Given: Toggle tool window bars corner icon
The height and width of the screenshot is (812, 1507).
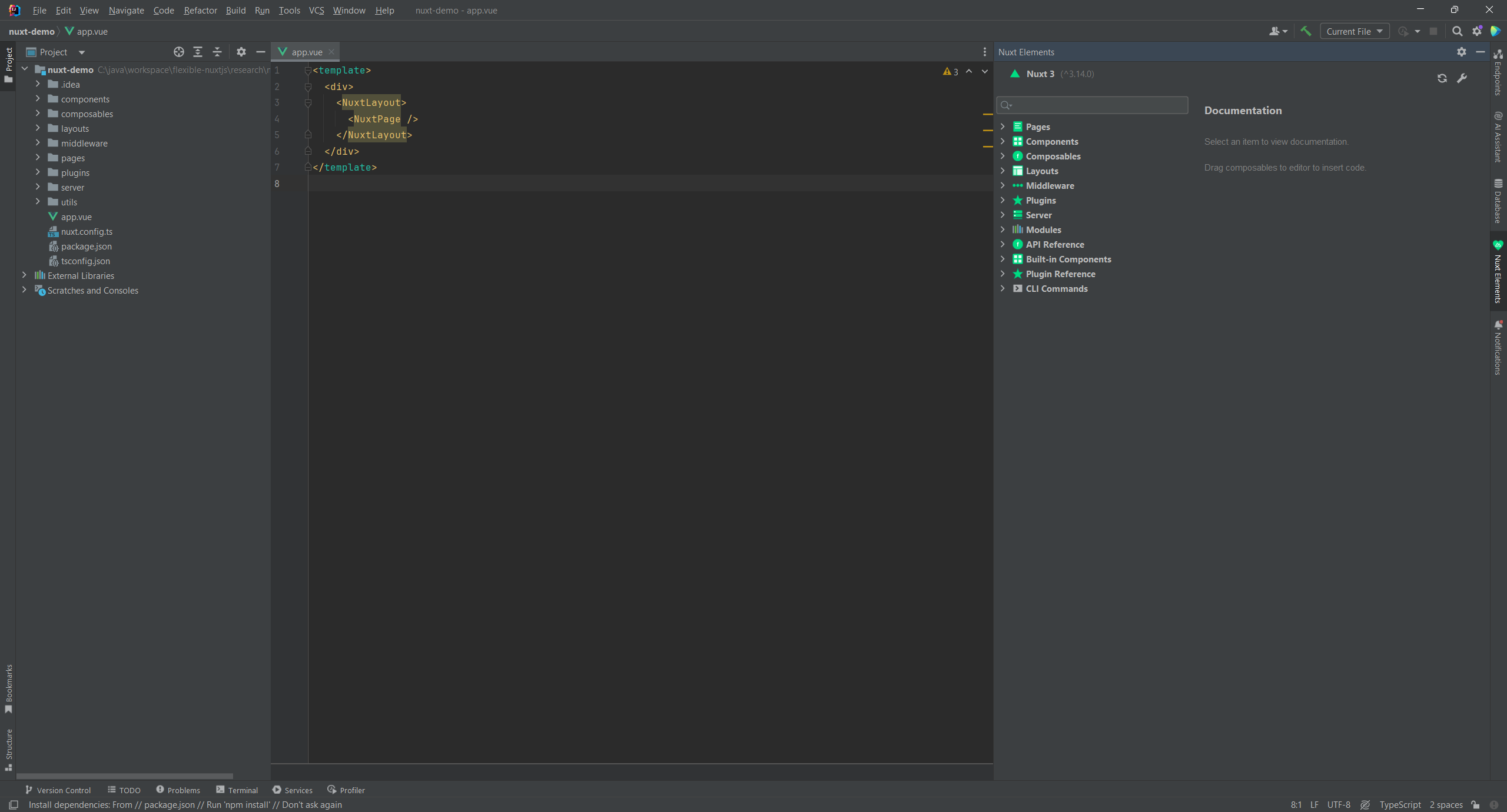Looking at the screenshot, I should [x=14, y=804].
